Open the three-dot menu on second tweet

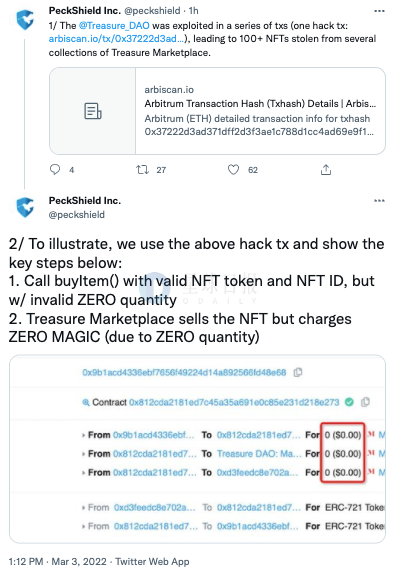click(x=379, y=201)
